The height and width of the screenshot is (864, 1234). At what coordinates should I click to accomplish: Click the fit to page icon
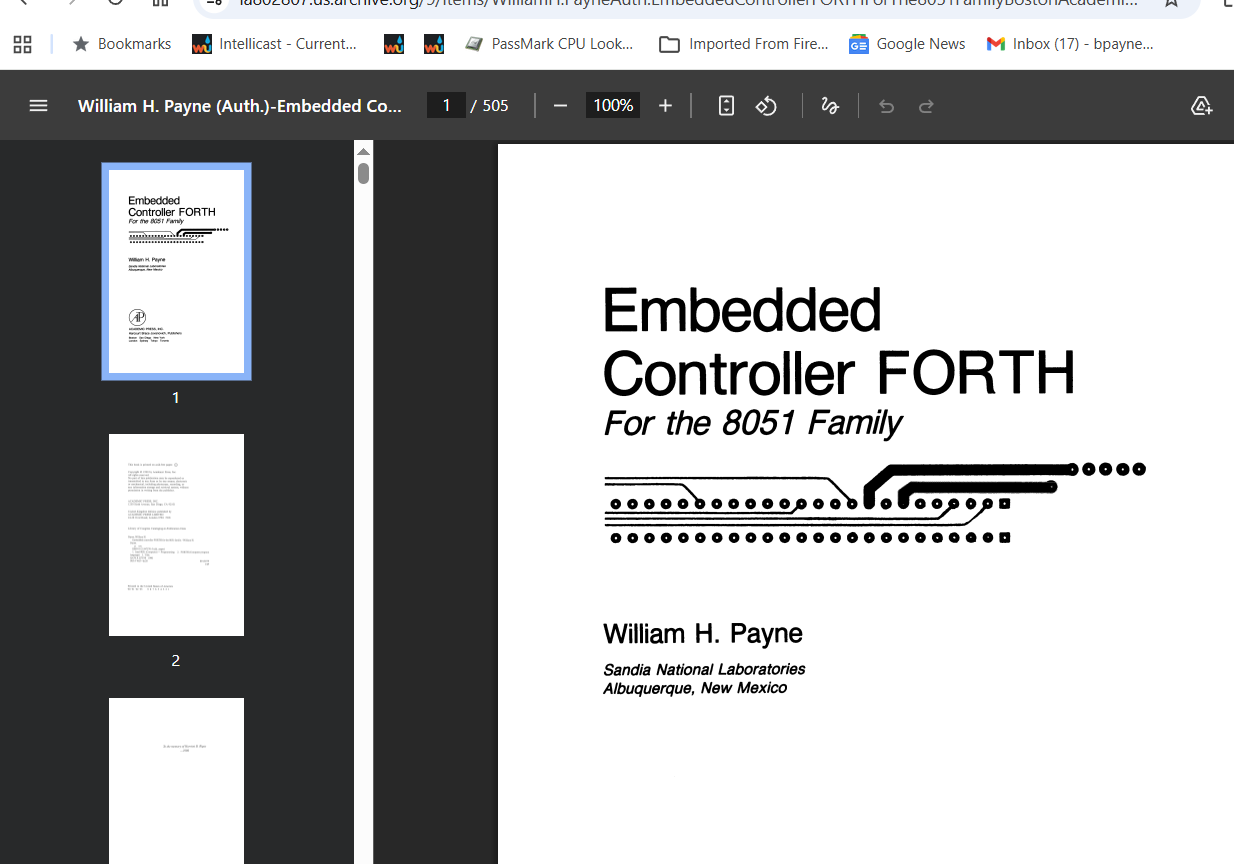727,106
